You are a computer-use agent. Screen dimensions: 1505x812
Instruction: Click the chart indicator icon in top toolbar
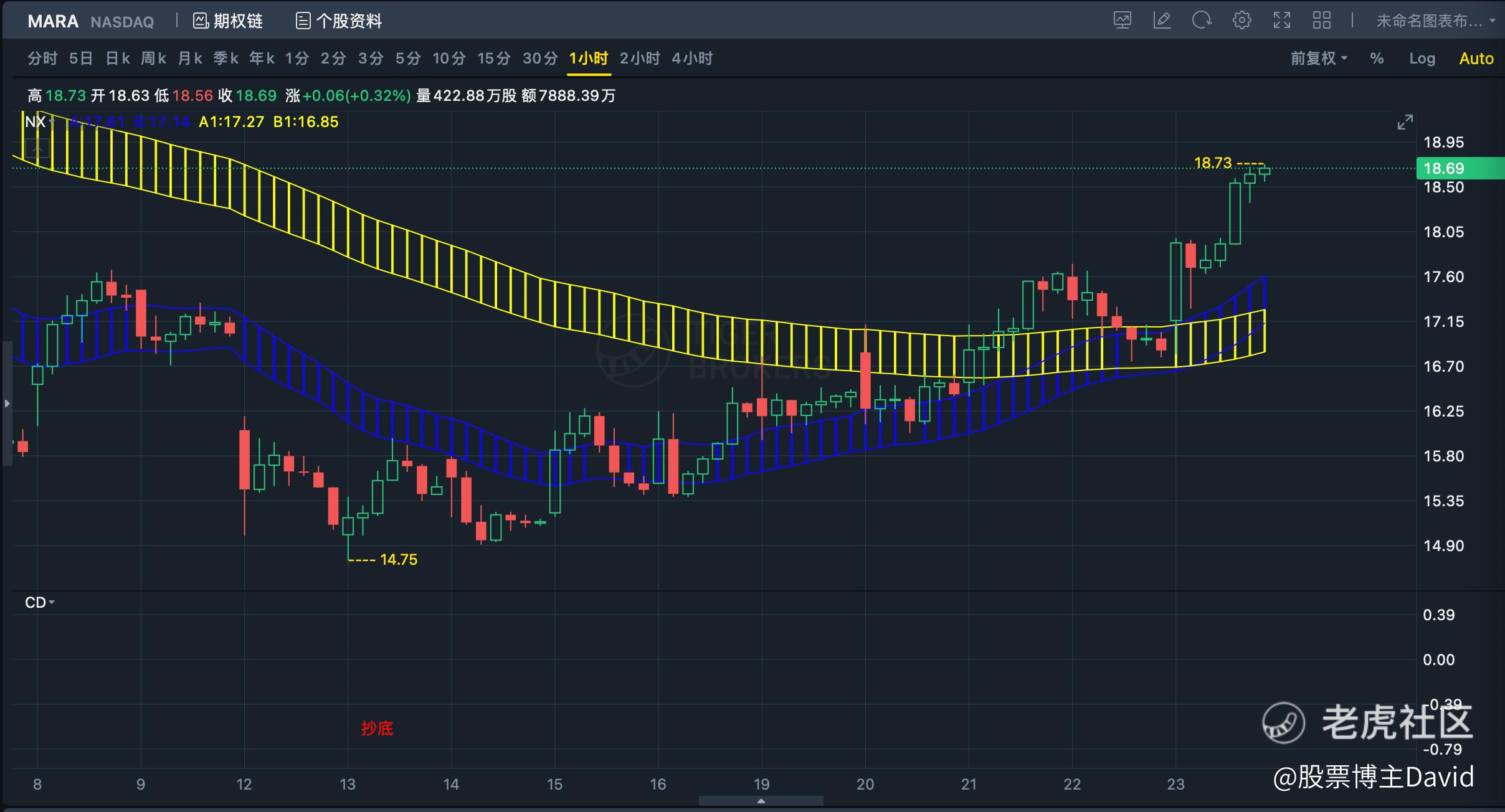click(x=1123, y=21)
